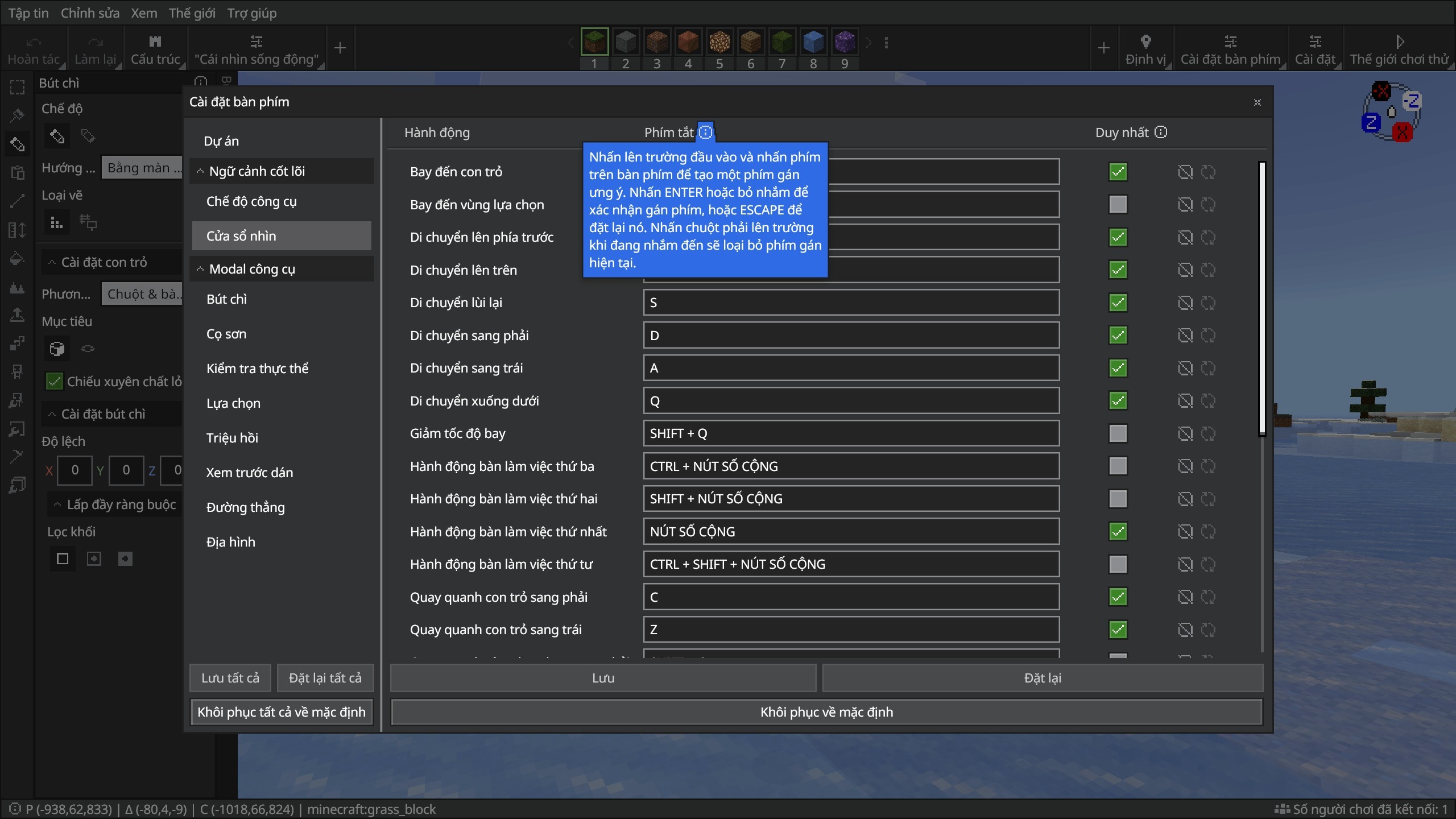Click keybindings list vertical scrollbar
1456x819 pixels.
1262,299
